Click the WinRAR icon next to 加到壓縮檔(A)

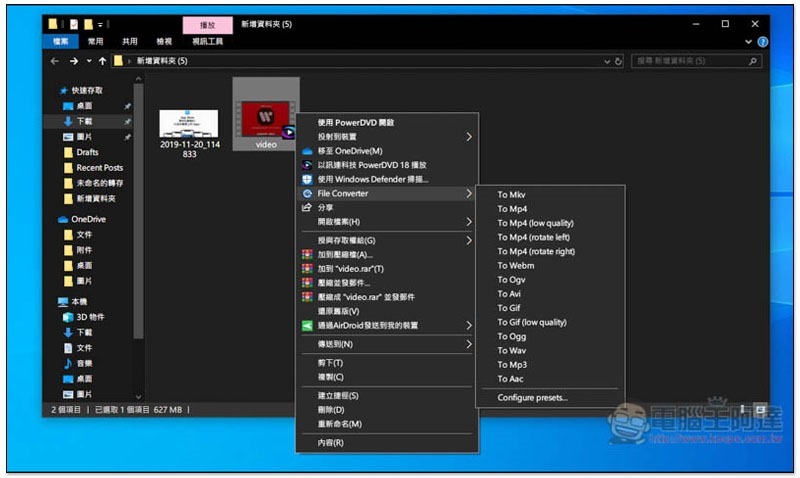(x=307, y=255)
